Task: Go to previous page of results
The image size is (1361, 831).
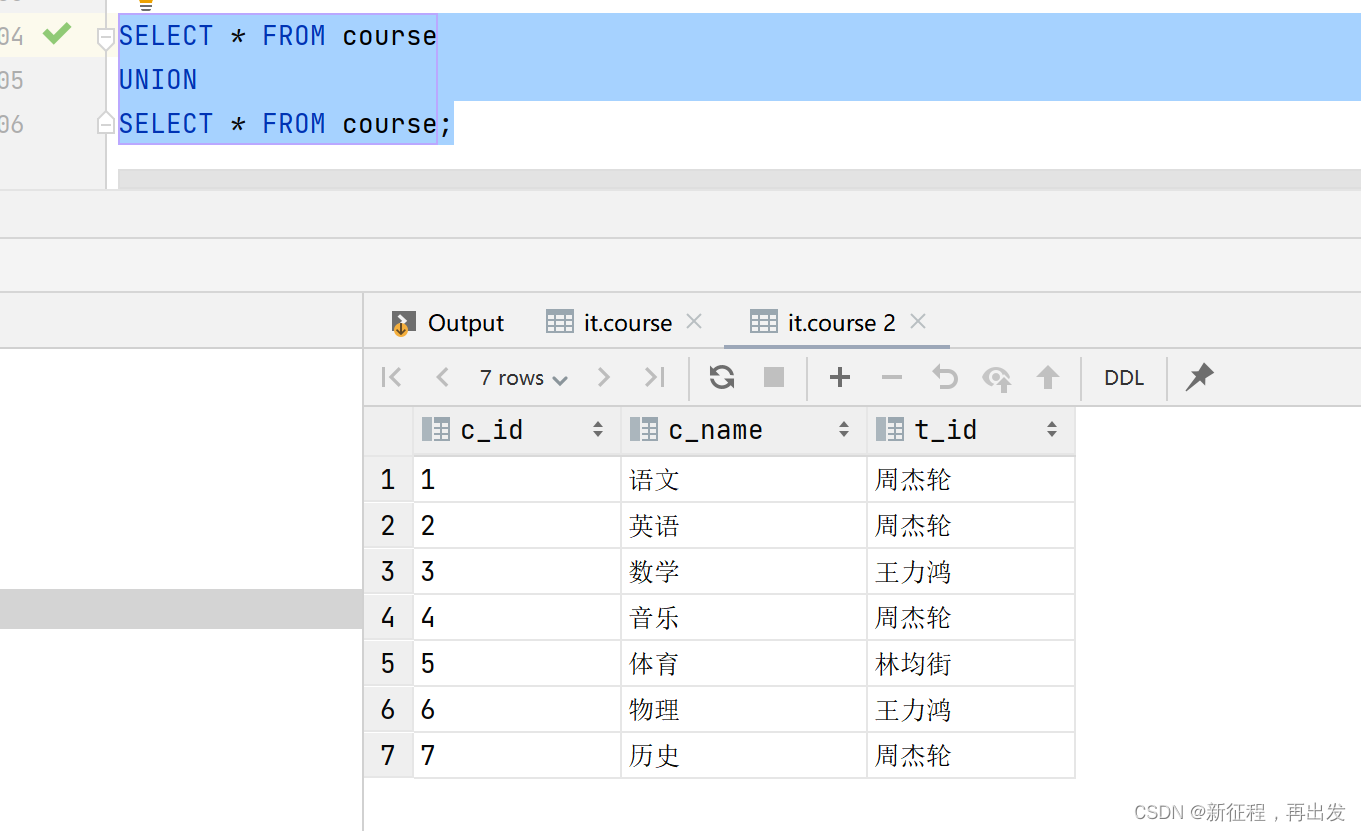Action: point(442,377)
